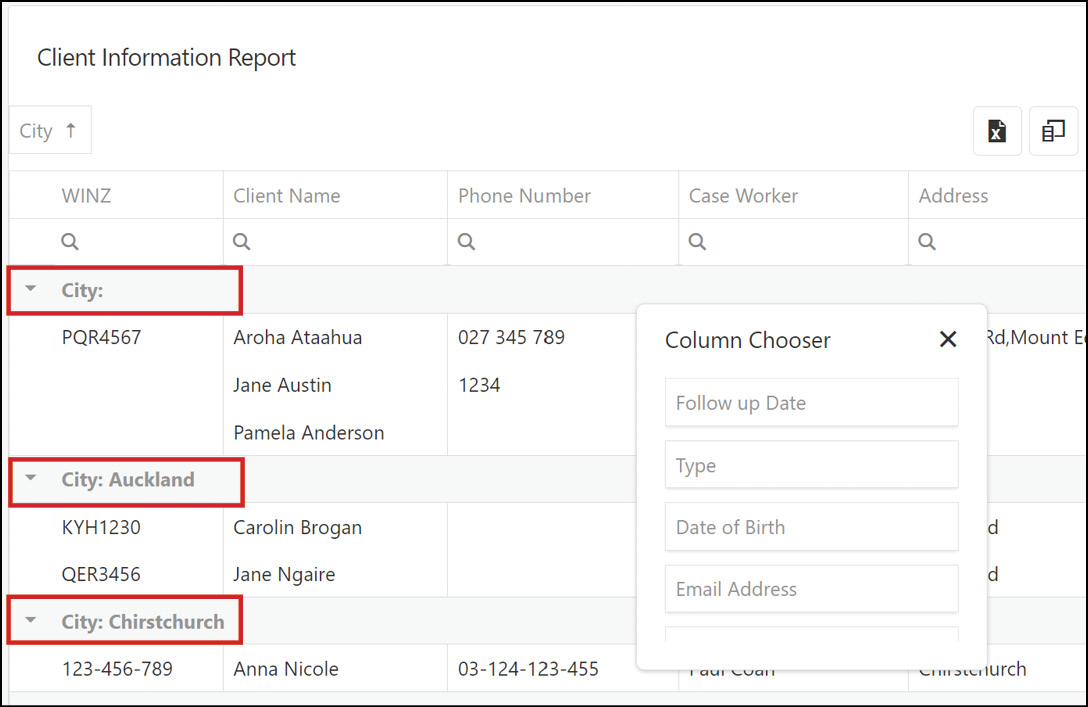Click the City sort ascending arrow

point(71,130)
